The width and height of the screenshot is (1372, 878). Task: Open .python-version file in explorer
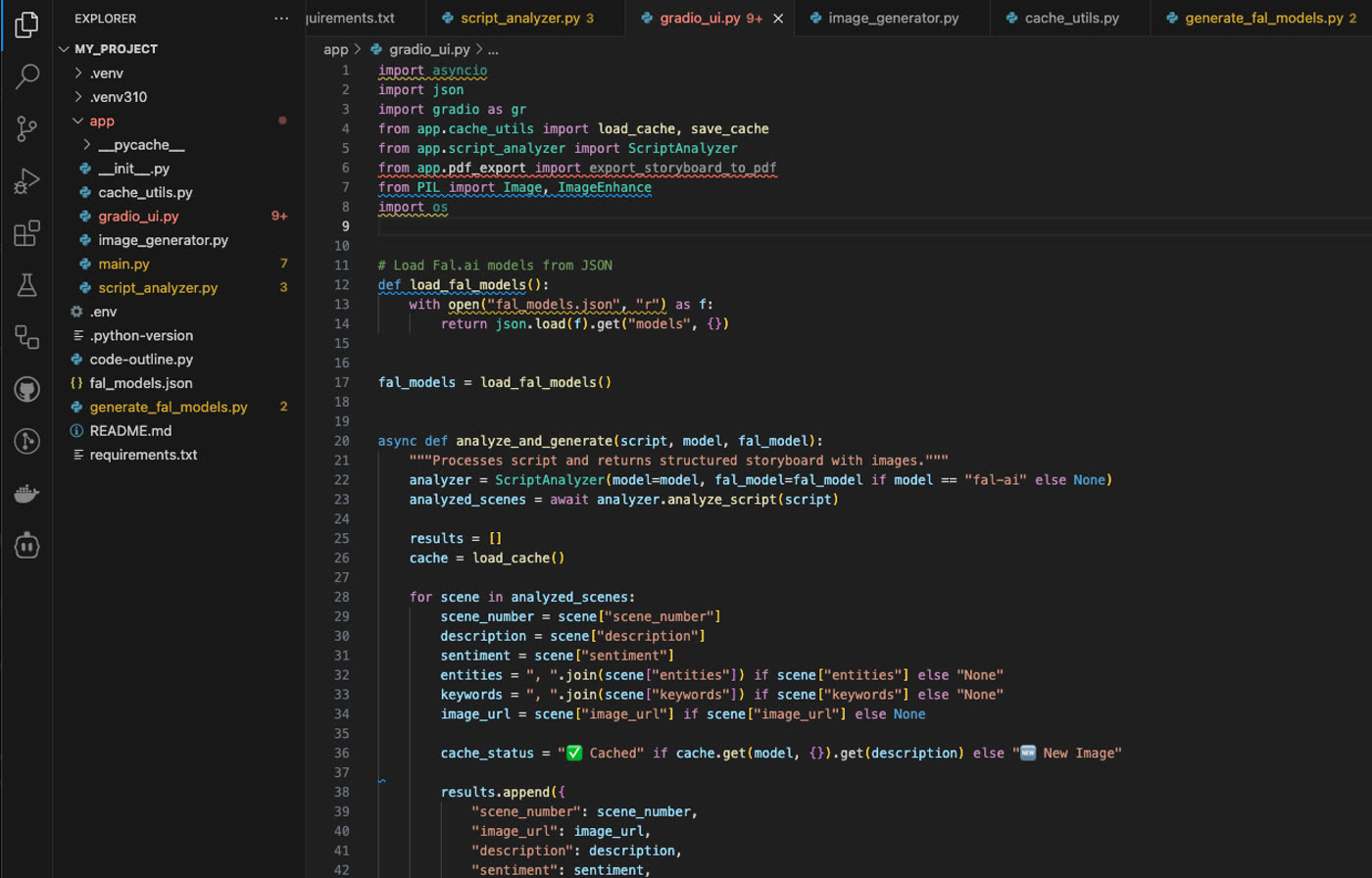pos(141,335)
